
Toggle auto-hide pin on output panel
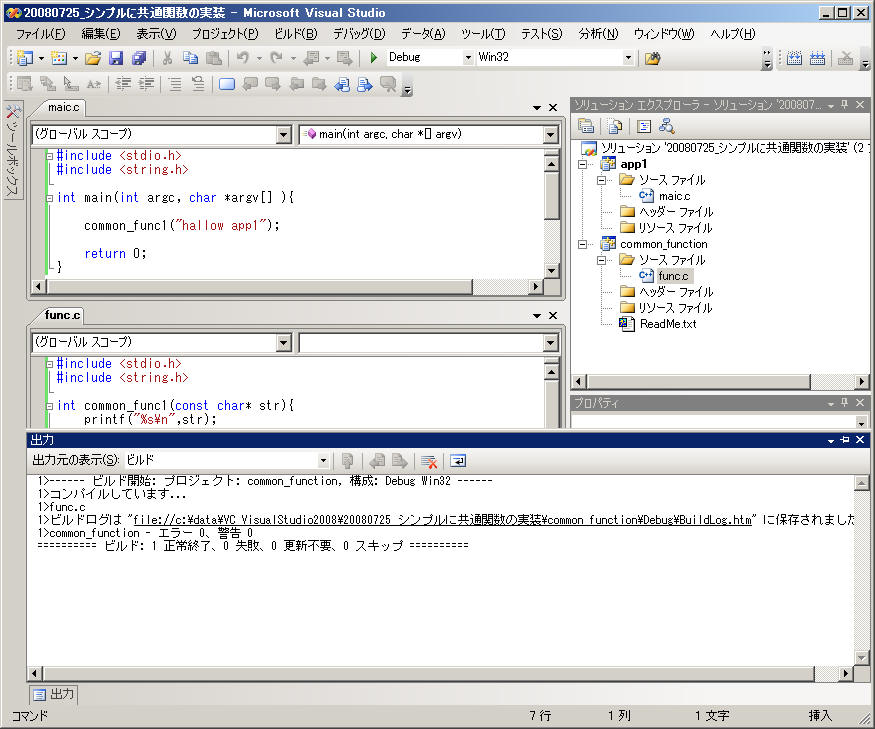click(845, 440)
